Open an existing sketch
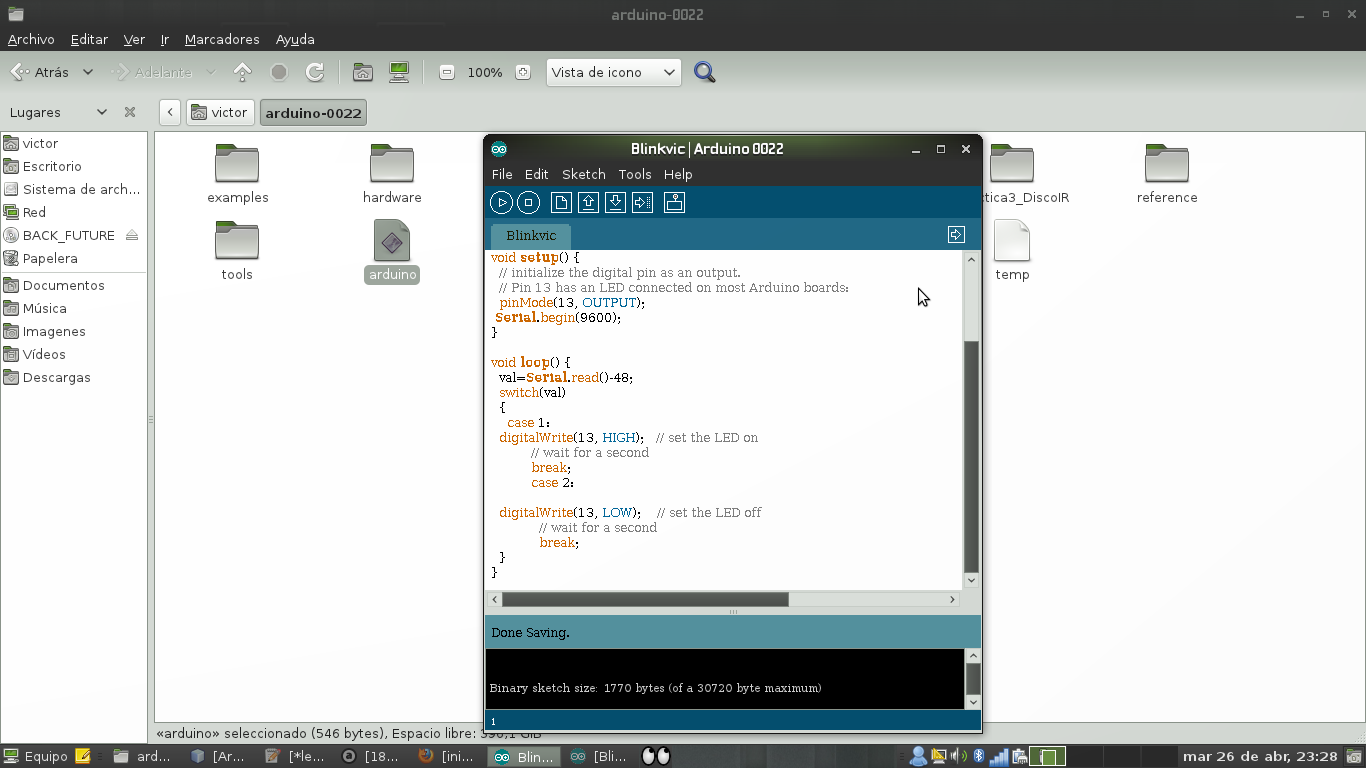 588,202
